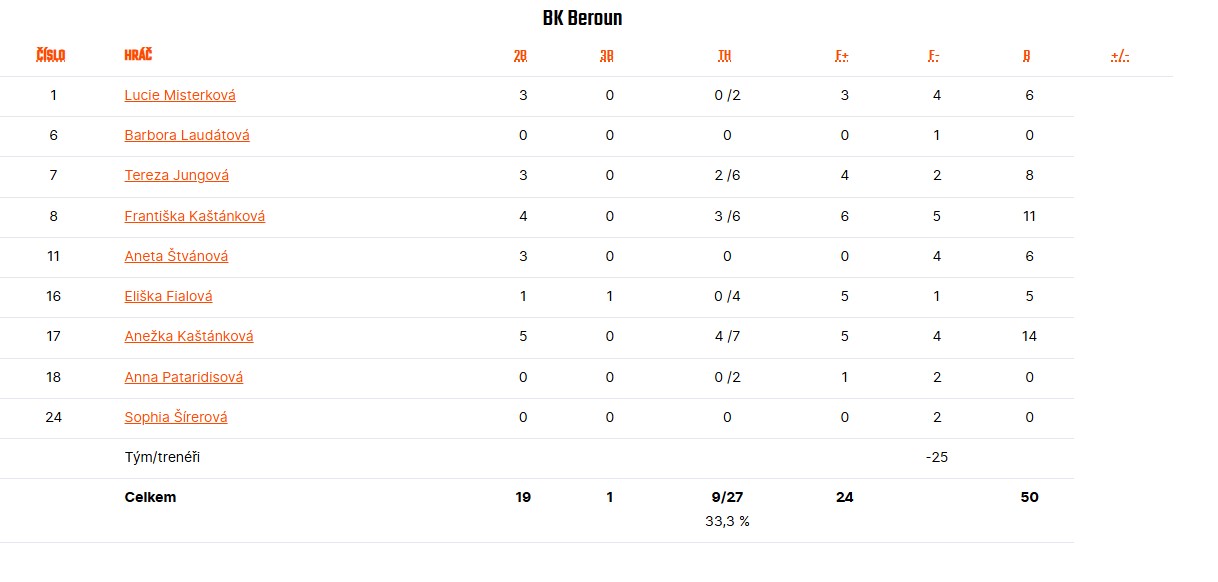Click the F+ column header
1218x582 pixels.
[x=842, y=56]
